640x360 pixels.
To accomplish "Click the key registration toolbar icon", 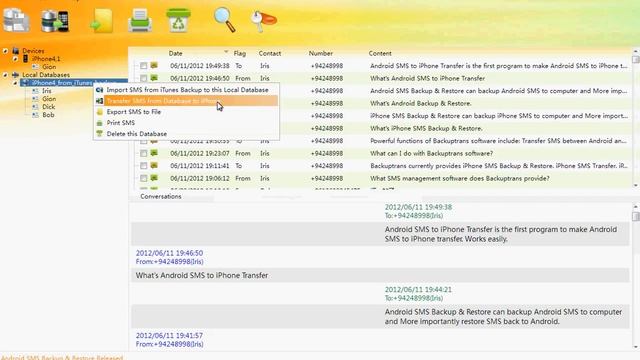I will tap(264, 20).
